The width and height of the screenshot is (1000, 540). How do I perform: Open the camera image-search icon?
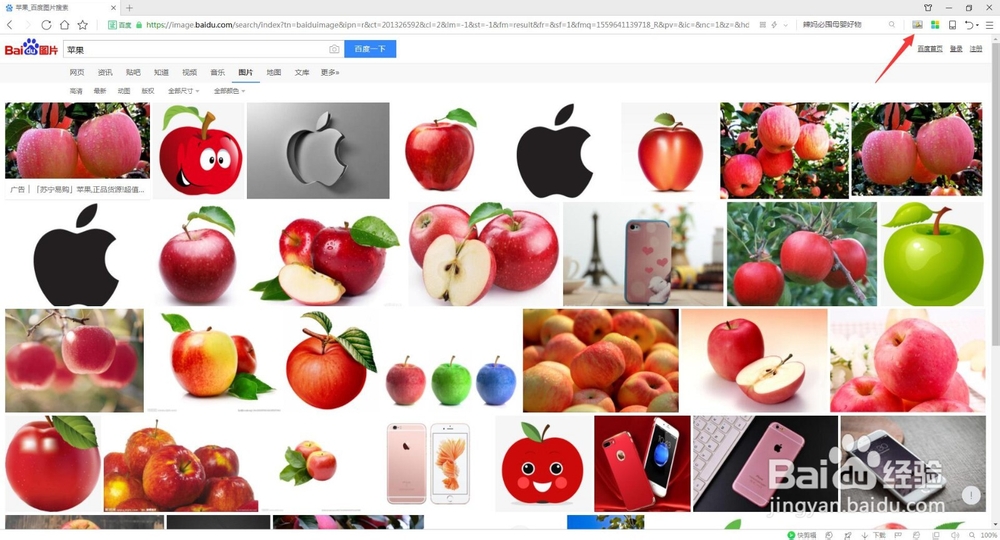334,49
